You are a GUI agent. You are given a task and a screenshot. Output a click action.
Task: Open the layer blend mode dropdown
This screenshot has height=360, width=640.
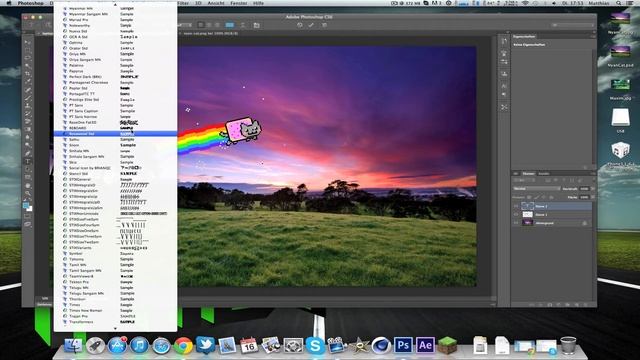click(x=537, y=189)
